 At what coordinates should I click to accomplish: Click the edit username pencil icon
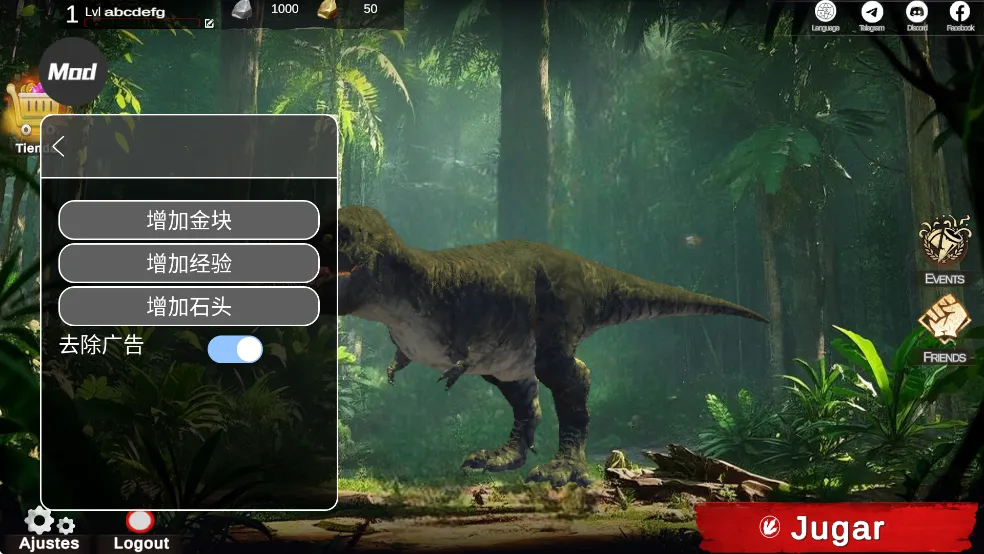[x=209, y=23]
